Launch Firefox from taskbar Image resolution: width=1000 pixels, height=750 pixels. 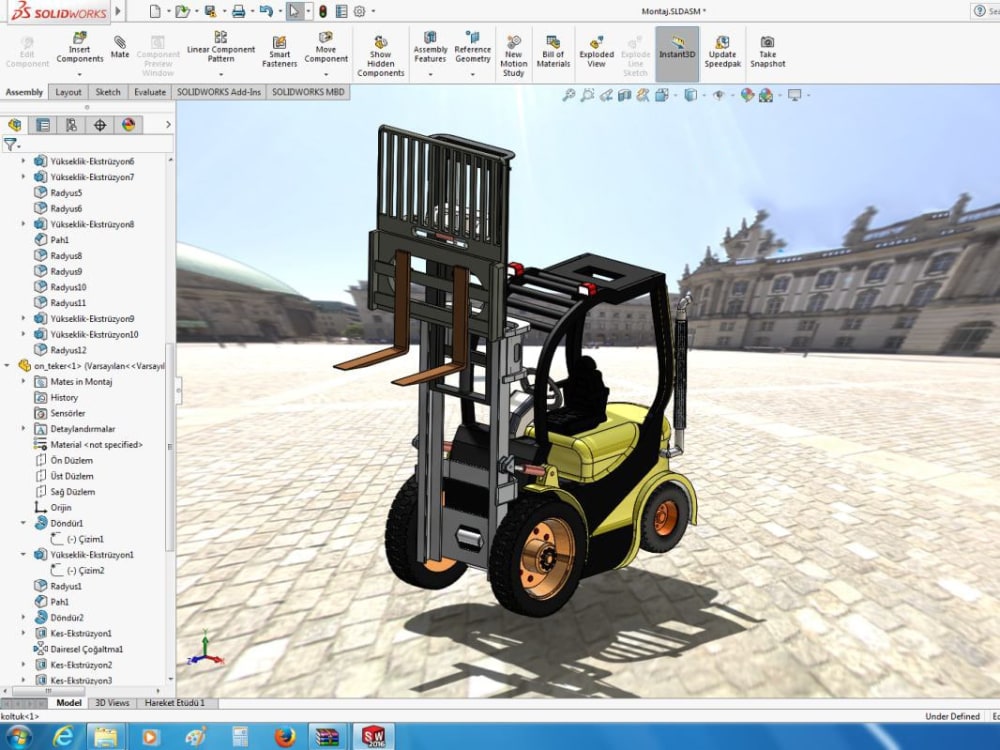pyautogui.click(x=284, y=737)
